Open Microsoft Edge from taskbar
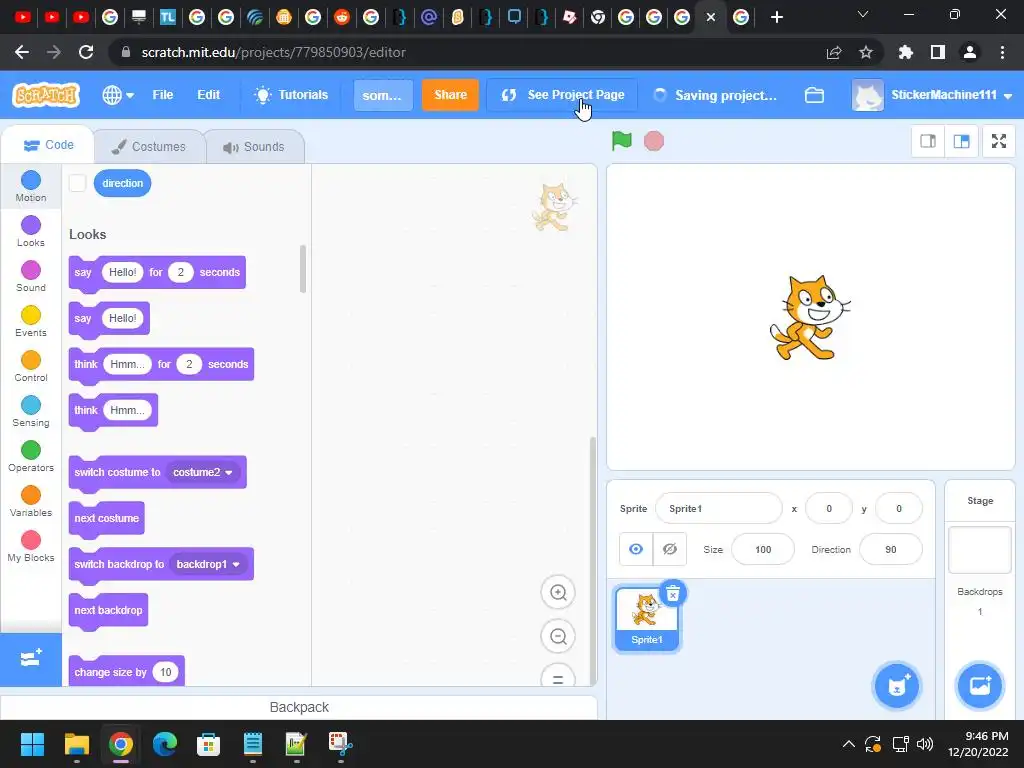1024x768 pixels. [x=165, y=744]
